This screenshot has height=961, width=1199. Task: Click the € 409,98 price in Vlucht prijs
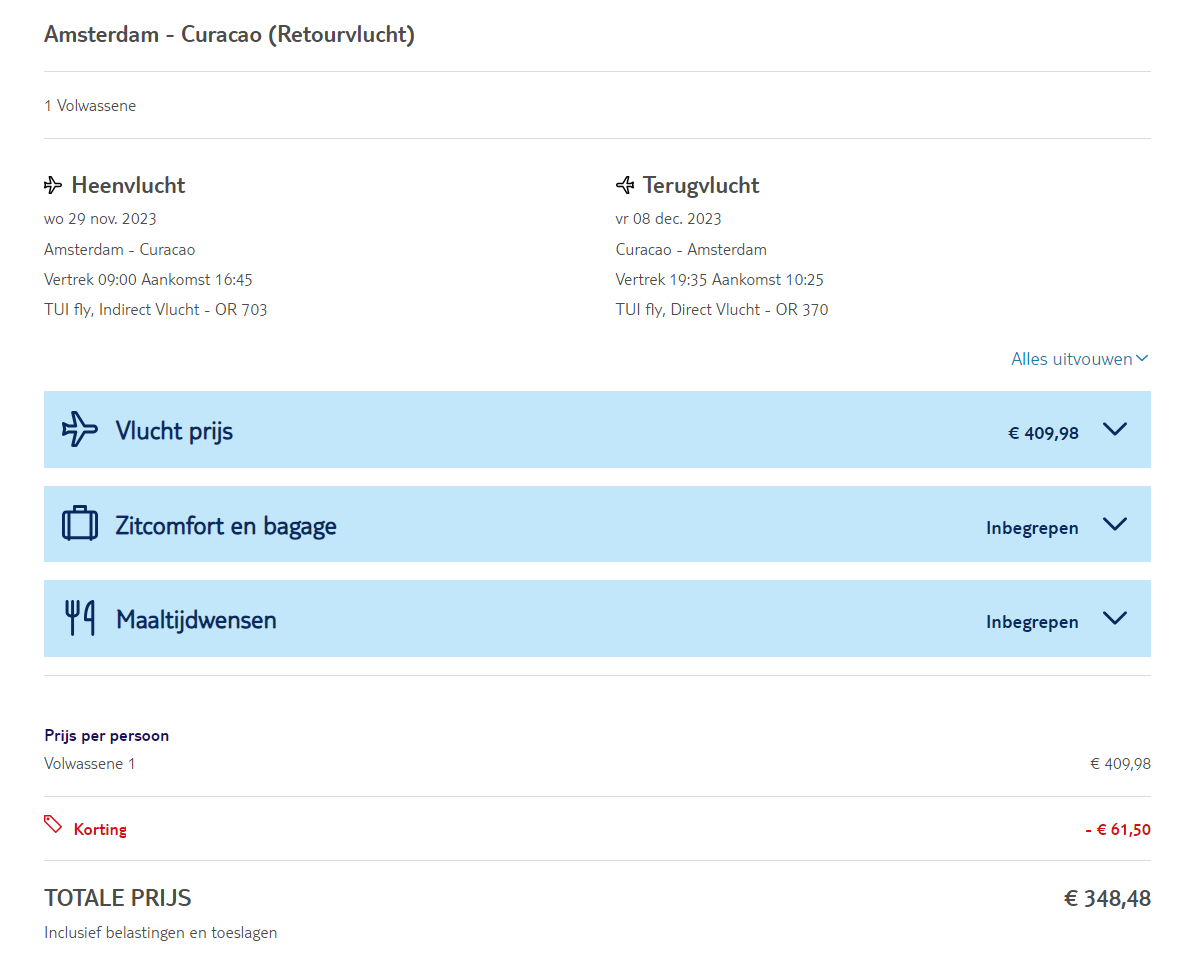point(1043,433)
